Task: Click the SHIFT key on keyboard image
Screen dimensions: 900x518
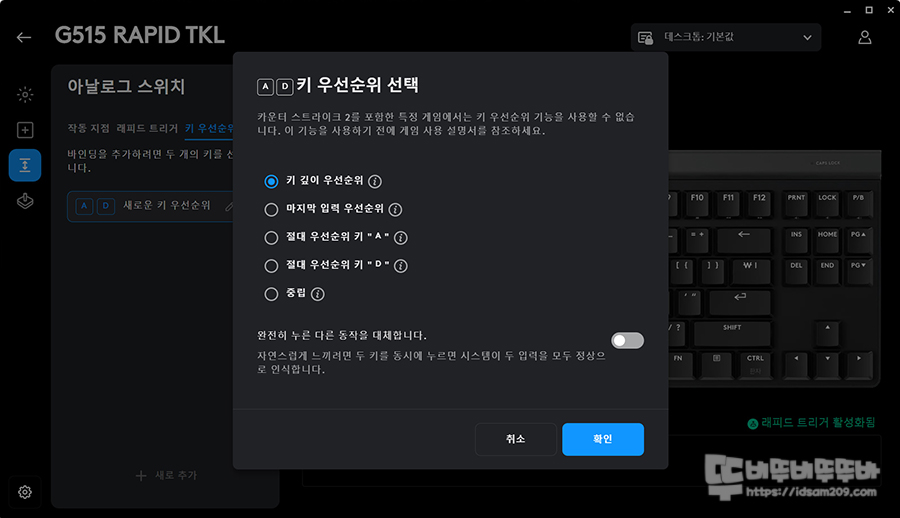Action: 732,333
